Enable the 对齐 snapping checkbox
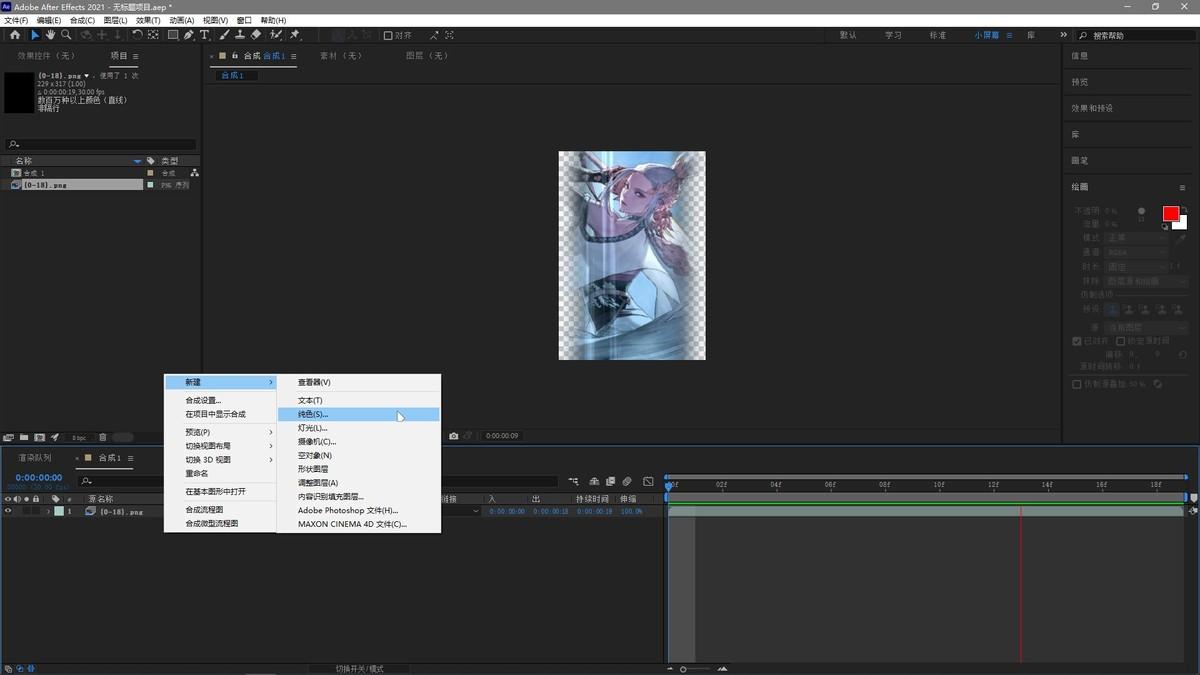 388,36
